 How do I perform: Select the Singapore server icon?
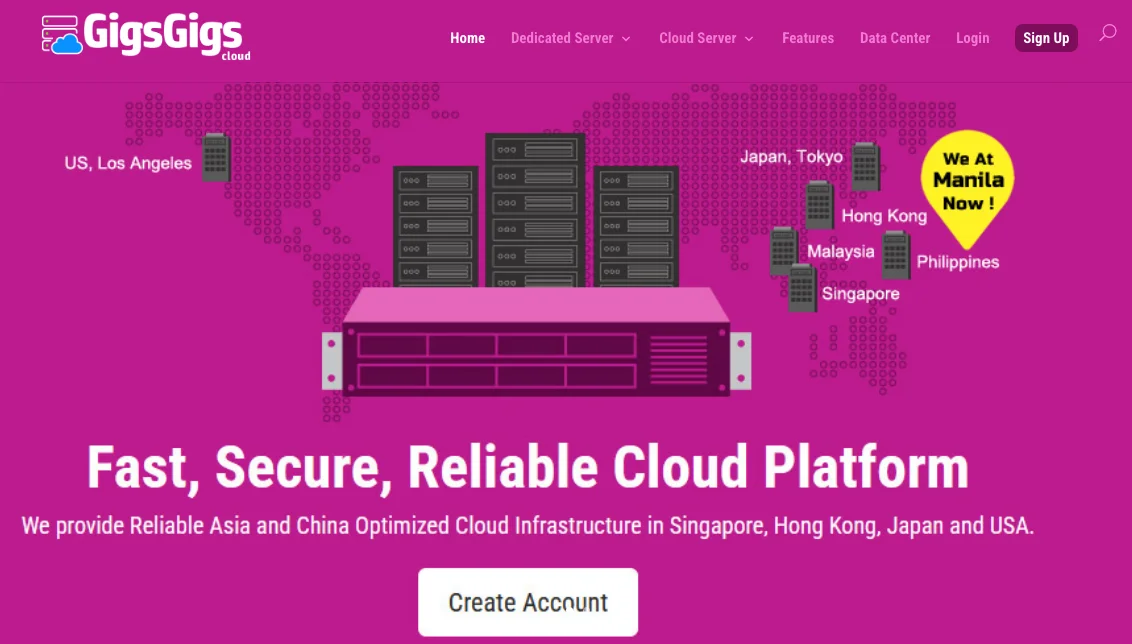[802, 287]
